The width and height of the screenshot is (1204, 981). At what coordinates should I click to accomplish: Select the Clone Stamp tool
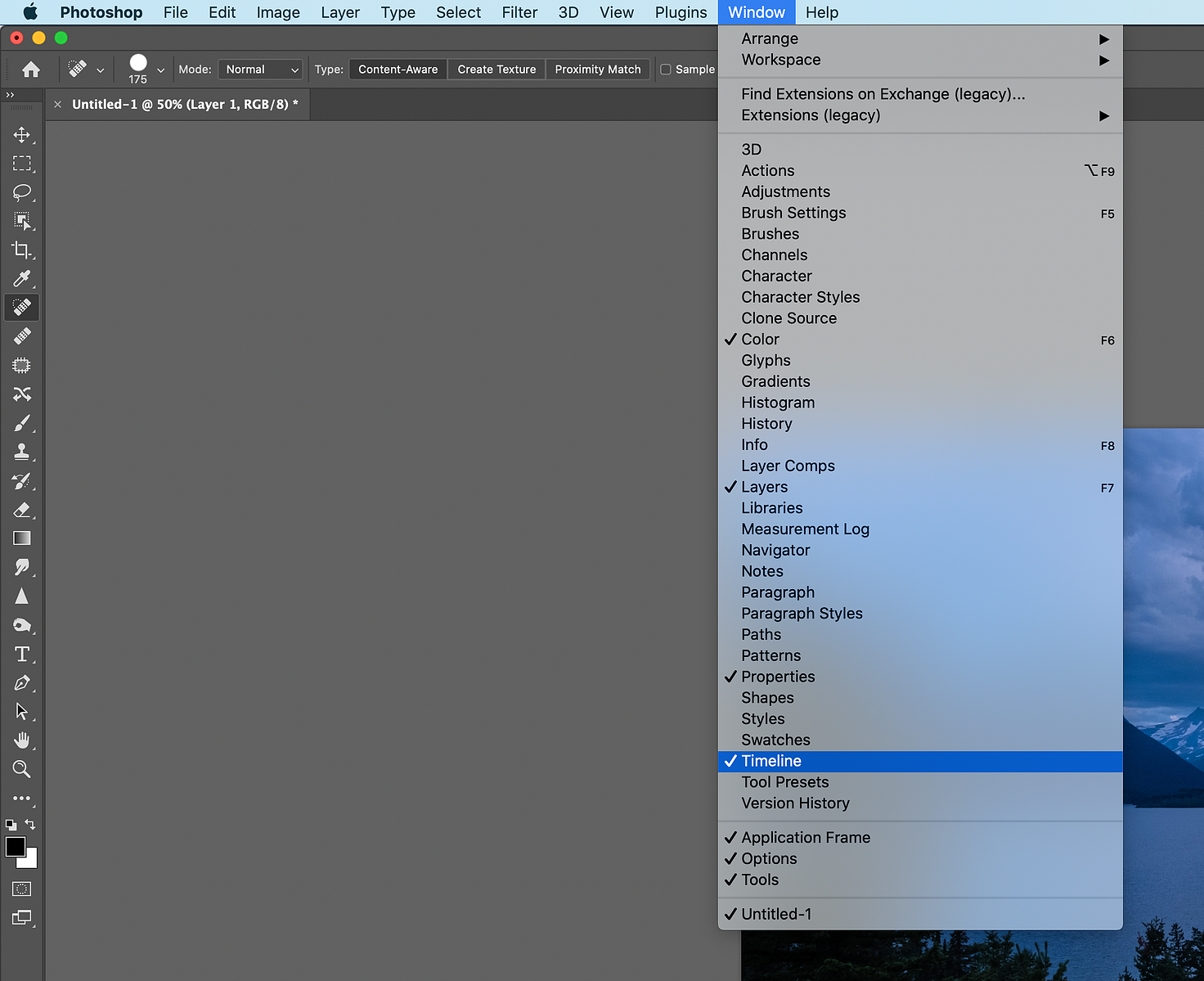tap(22, 452)
